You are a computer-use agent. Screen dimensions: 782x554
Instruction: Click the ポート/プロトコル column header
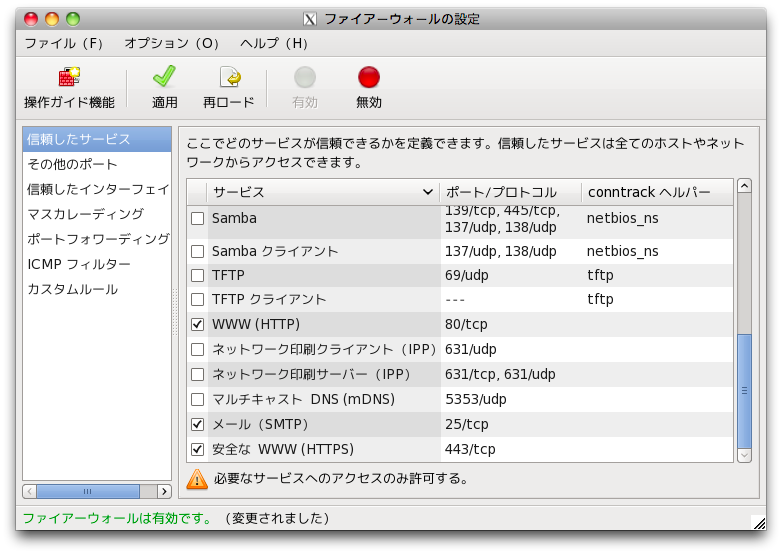510,192
